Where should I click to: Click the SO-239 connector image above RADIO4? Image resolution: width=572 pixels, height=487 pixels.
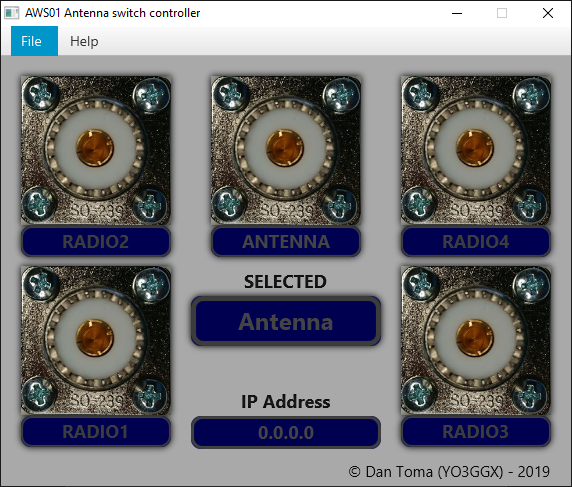click(x=476, y=150)
